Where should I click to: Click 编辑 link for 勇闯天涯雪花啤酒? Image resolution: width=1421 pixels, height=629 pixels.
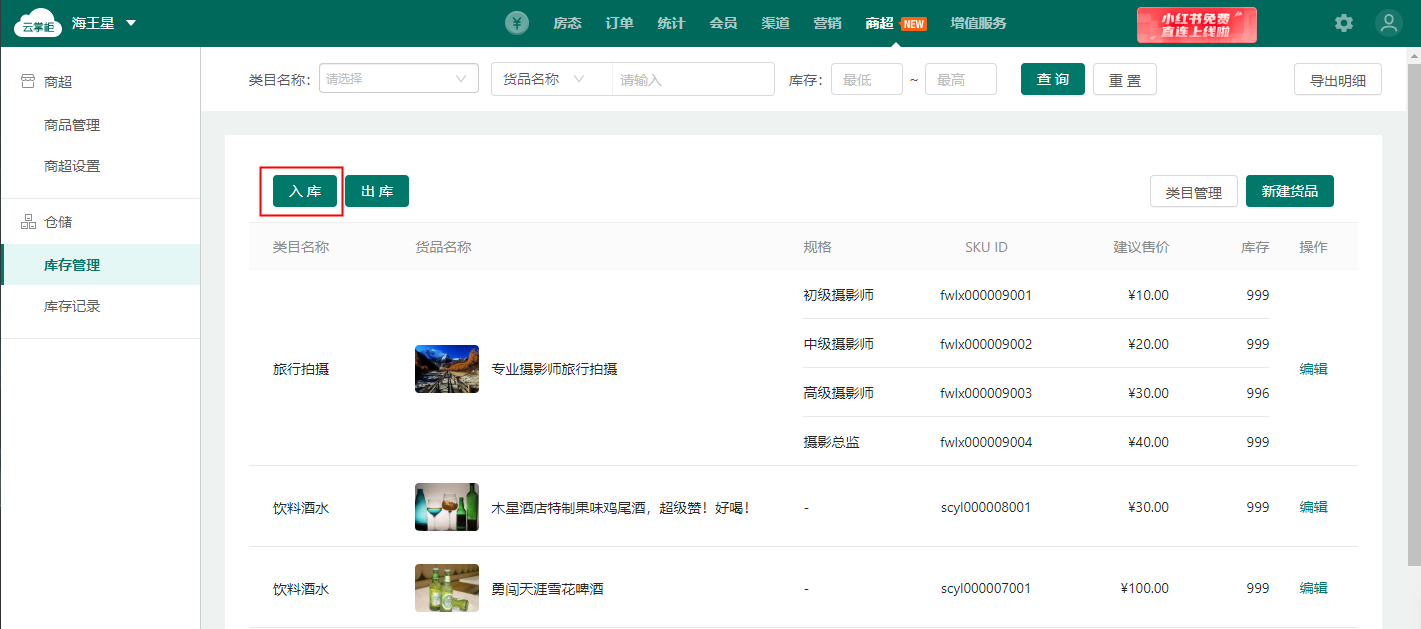1313,588
